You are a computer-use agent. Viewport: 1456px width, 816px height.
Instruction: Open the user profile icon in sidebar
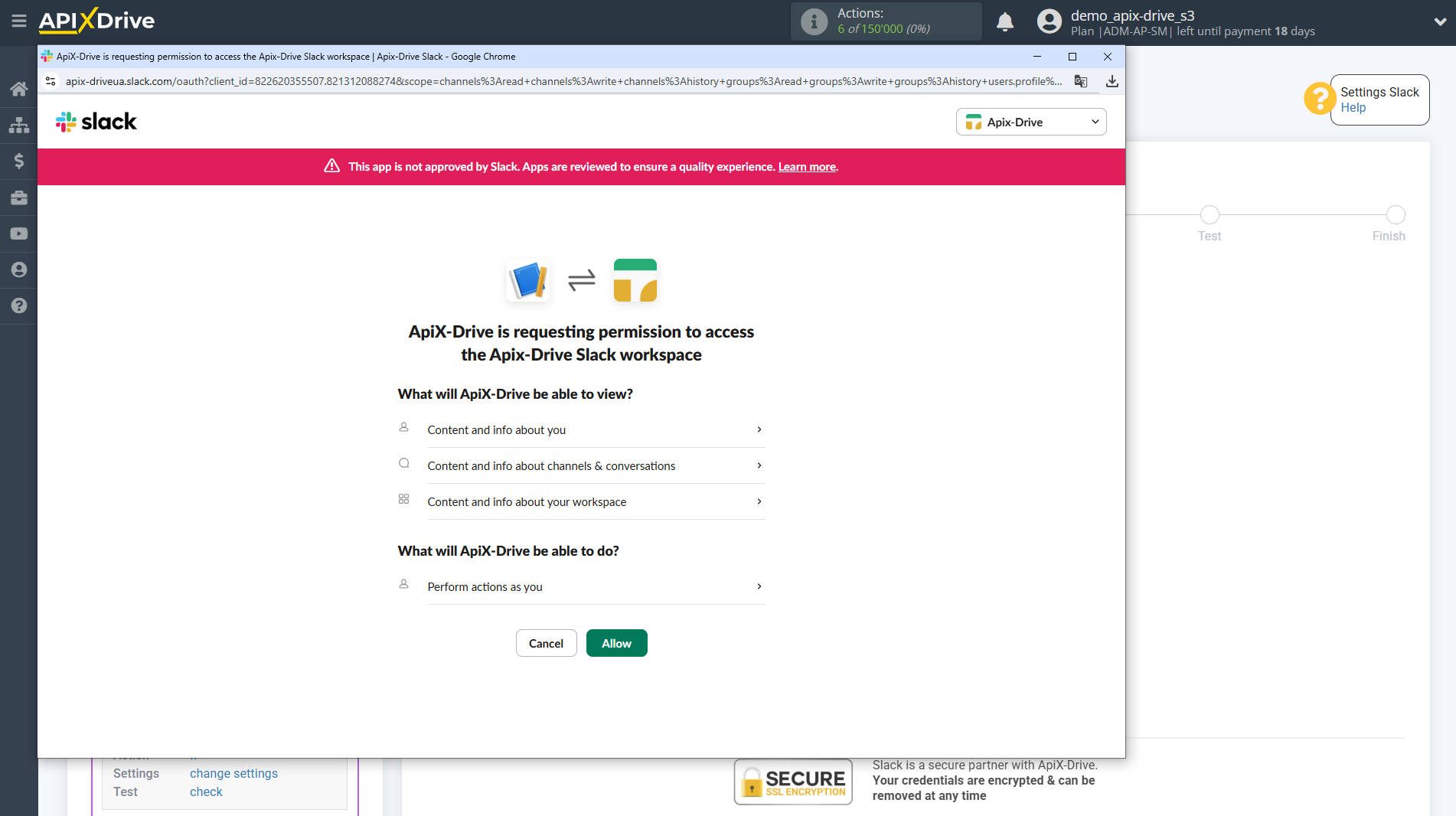coord(19,269)
